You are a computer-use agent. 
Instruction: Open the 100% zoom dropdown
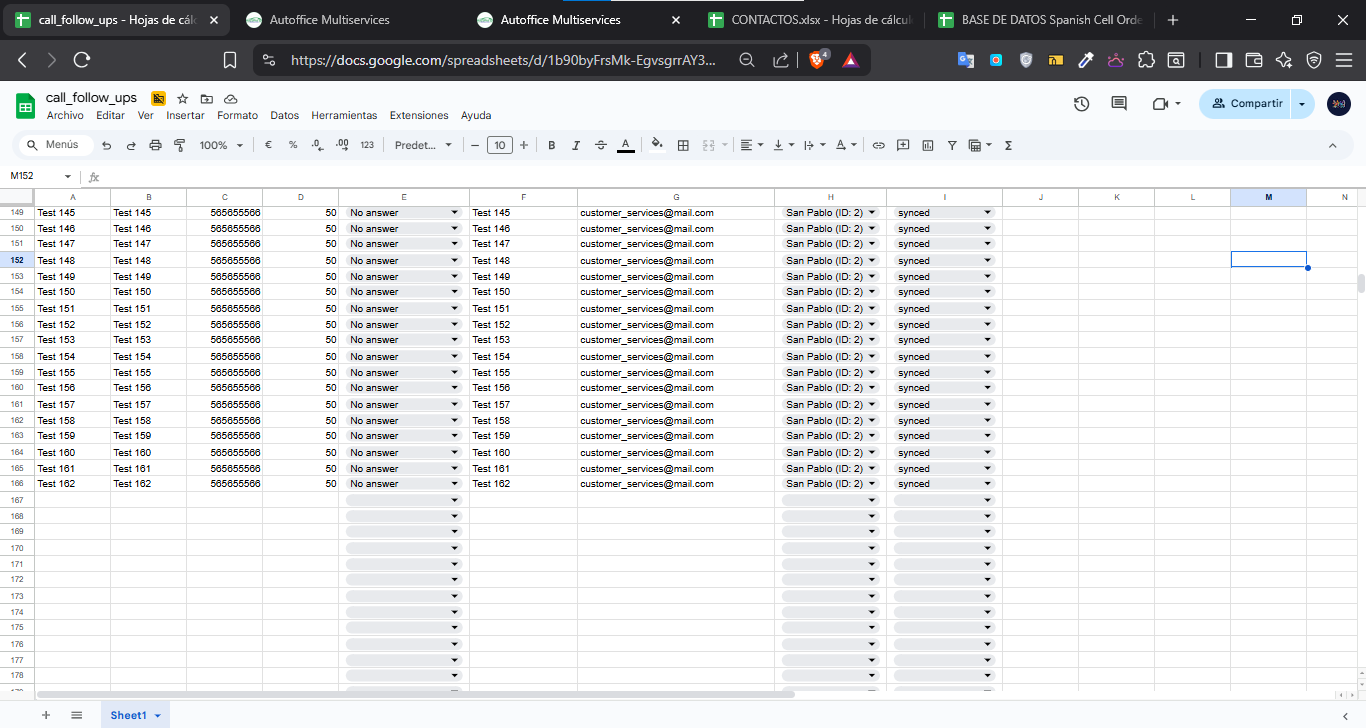(221, 145)
